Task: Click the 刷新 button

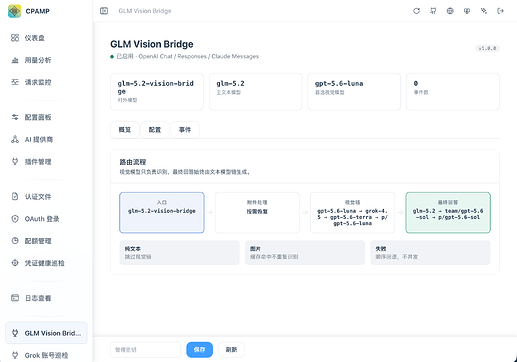Action: [231, 350]
